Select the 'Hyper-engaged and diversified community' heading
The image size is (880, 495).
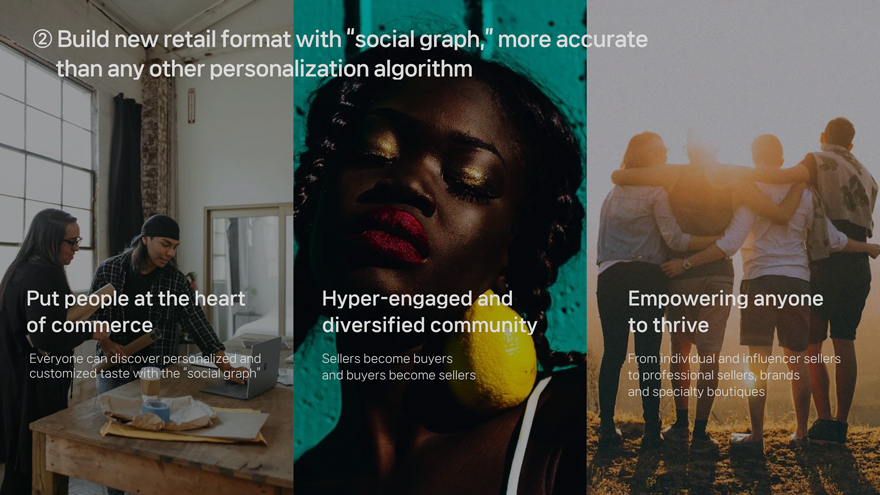(429, 311)
